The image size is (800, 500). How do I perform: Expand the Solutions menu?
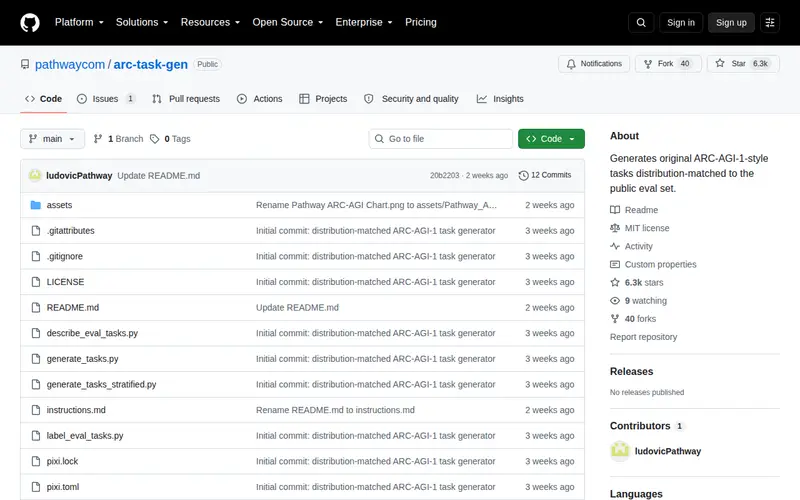click(x=142, y=22)
